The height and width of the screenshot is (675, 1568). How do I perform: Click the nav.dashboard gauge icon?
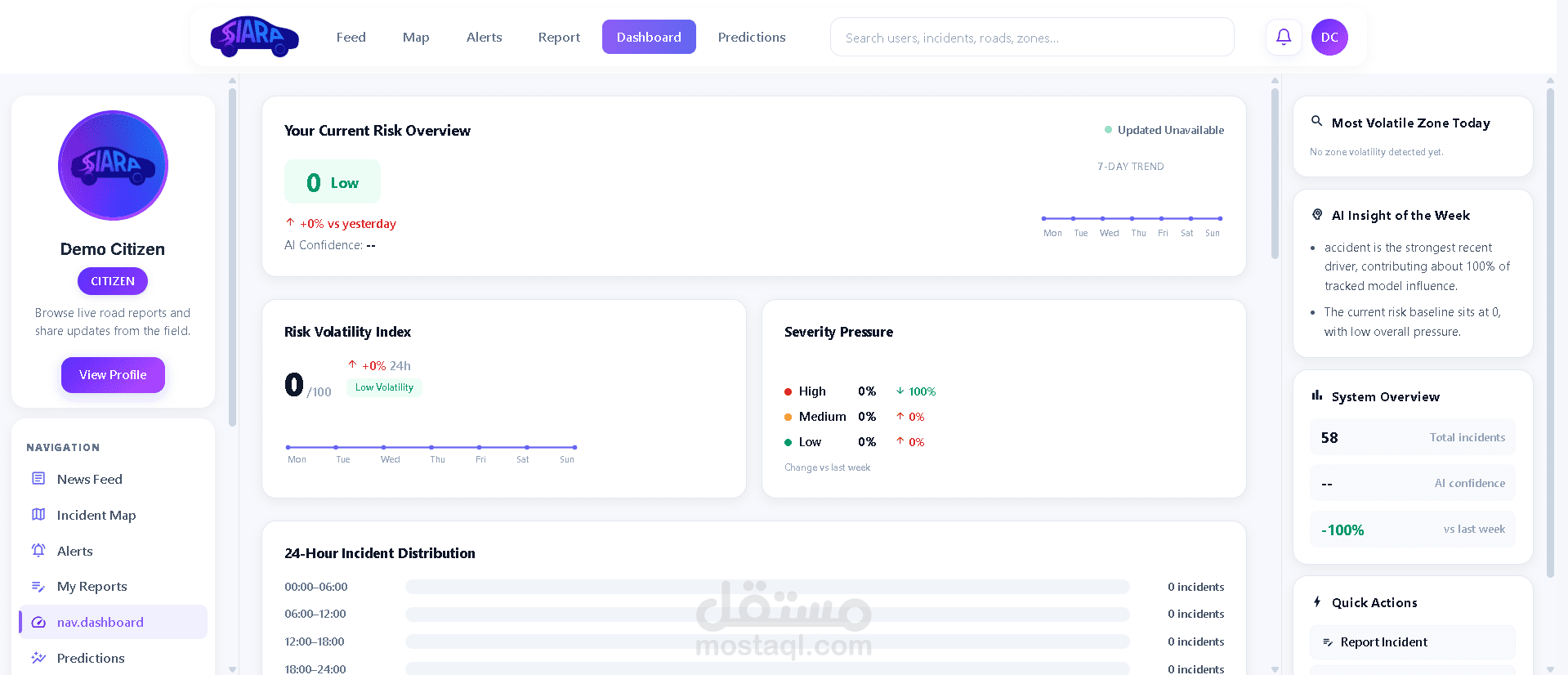38,622
